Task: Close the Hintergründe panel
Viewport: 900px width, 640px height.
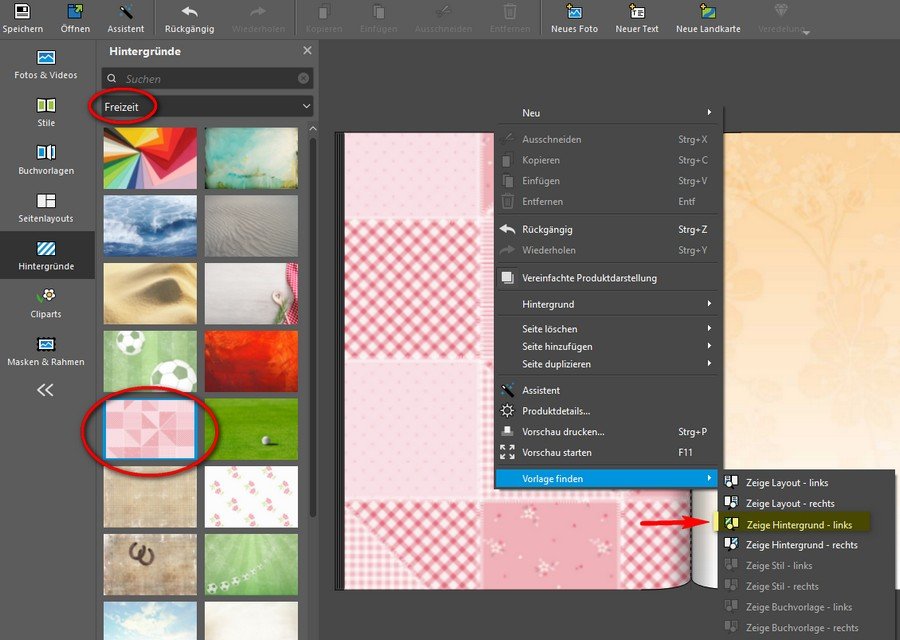Action: coord(307,51)
